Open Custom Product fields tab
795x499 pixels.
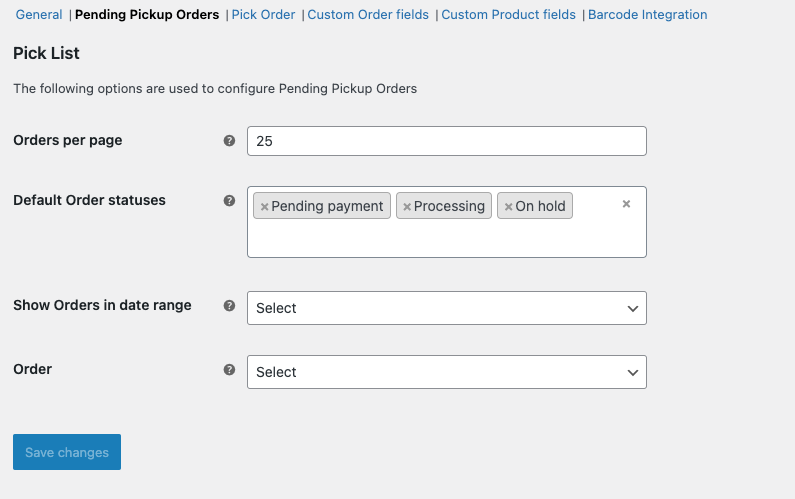pos(508,15)
